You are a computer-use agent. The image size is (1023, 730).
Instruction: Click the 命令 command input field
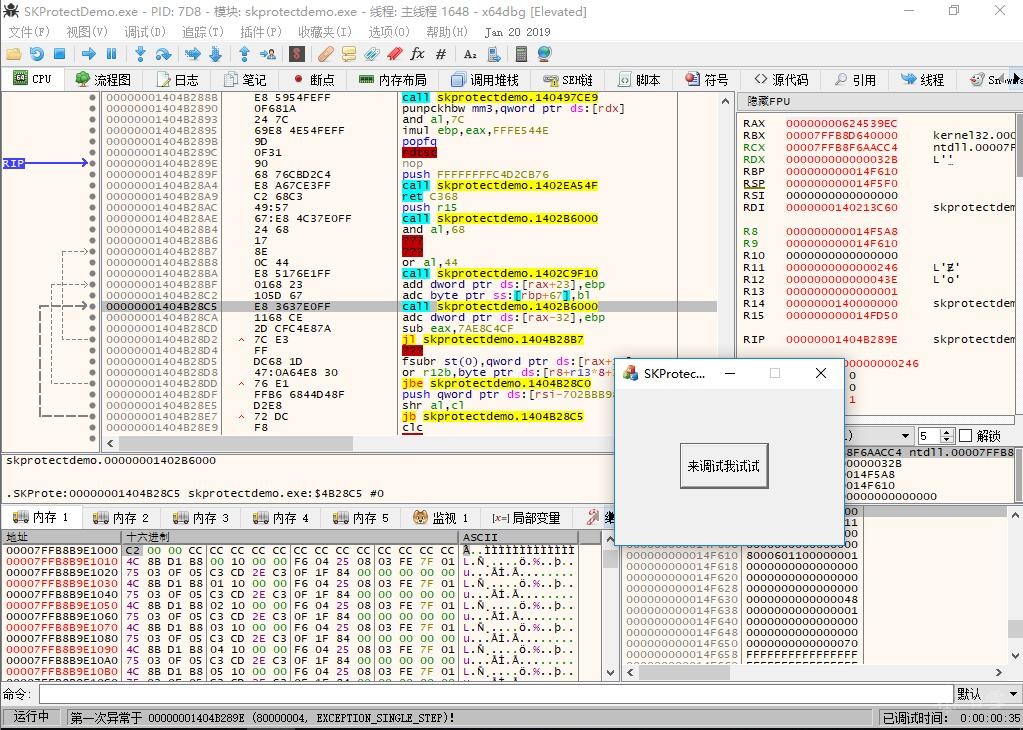tap(495, 694)
